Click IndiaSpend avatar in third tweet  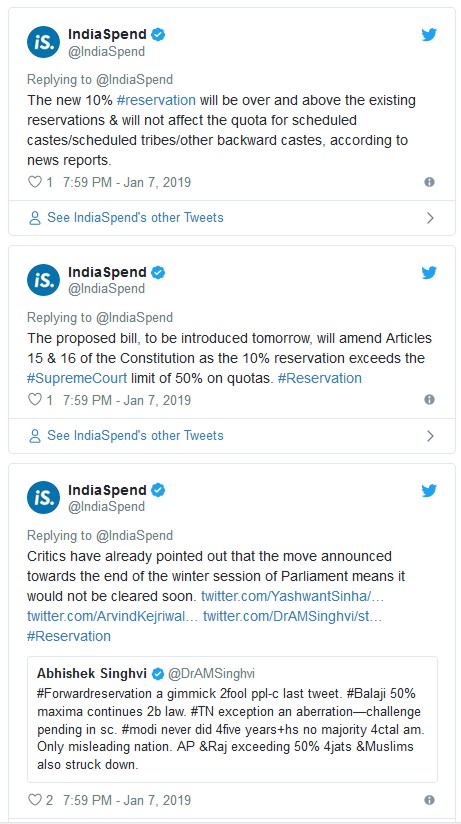[44, 497]
